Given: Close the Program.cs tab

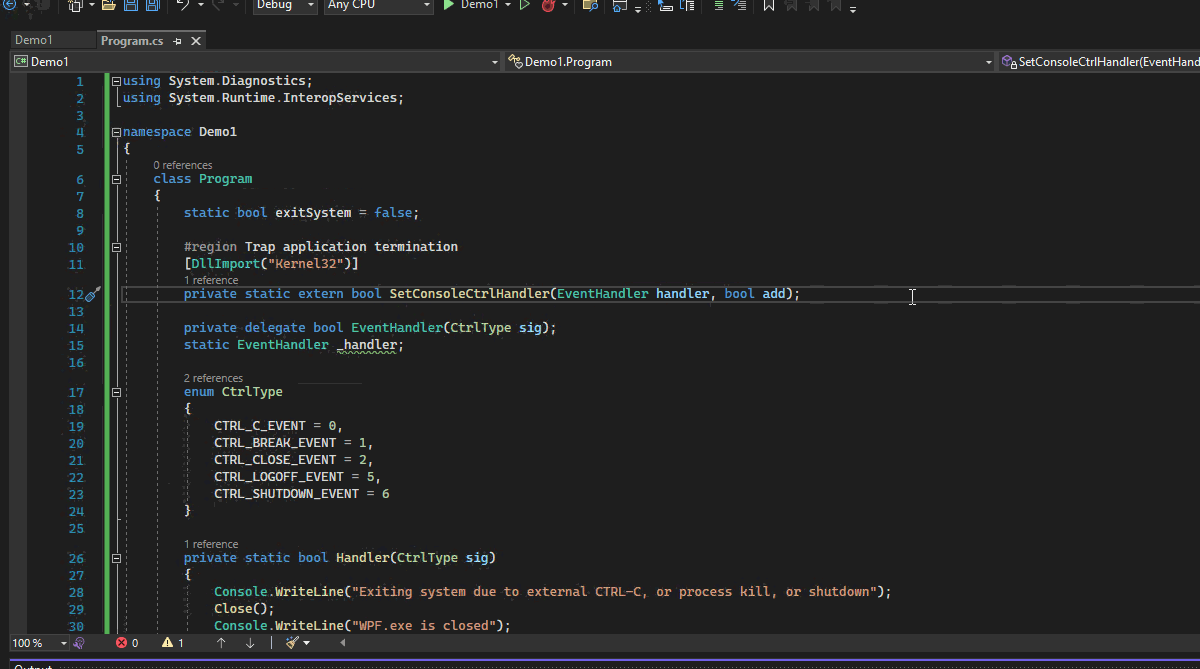Looking at the screenshot, I should pos(196,41).
